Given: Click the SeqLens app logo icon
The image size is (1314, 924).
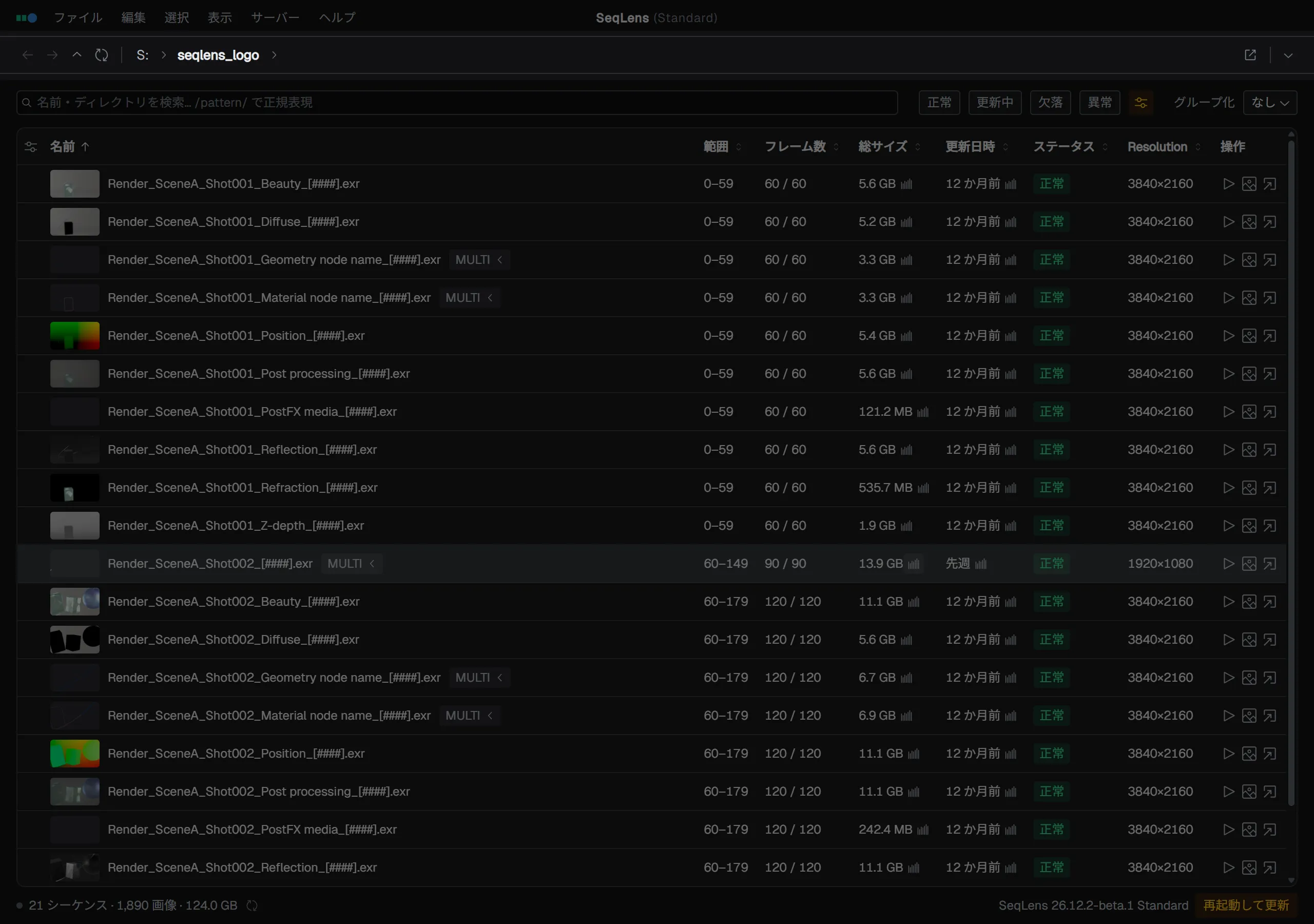Looking at the screenshot, I should [26, 18].
